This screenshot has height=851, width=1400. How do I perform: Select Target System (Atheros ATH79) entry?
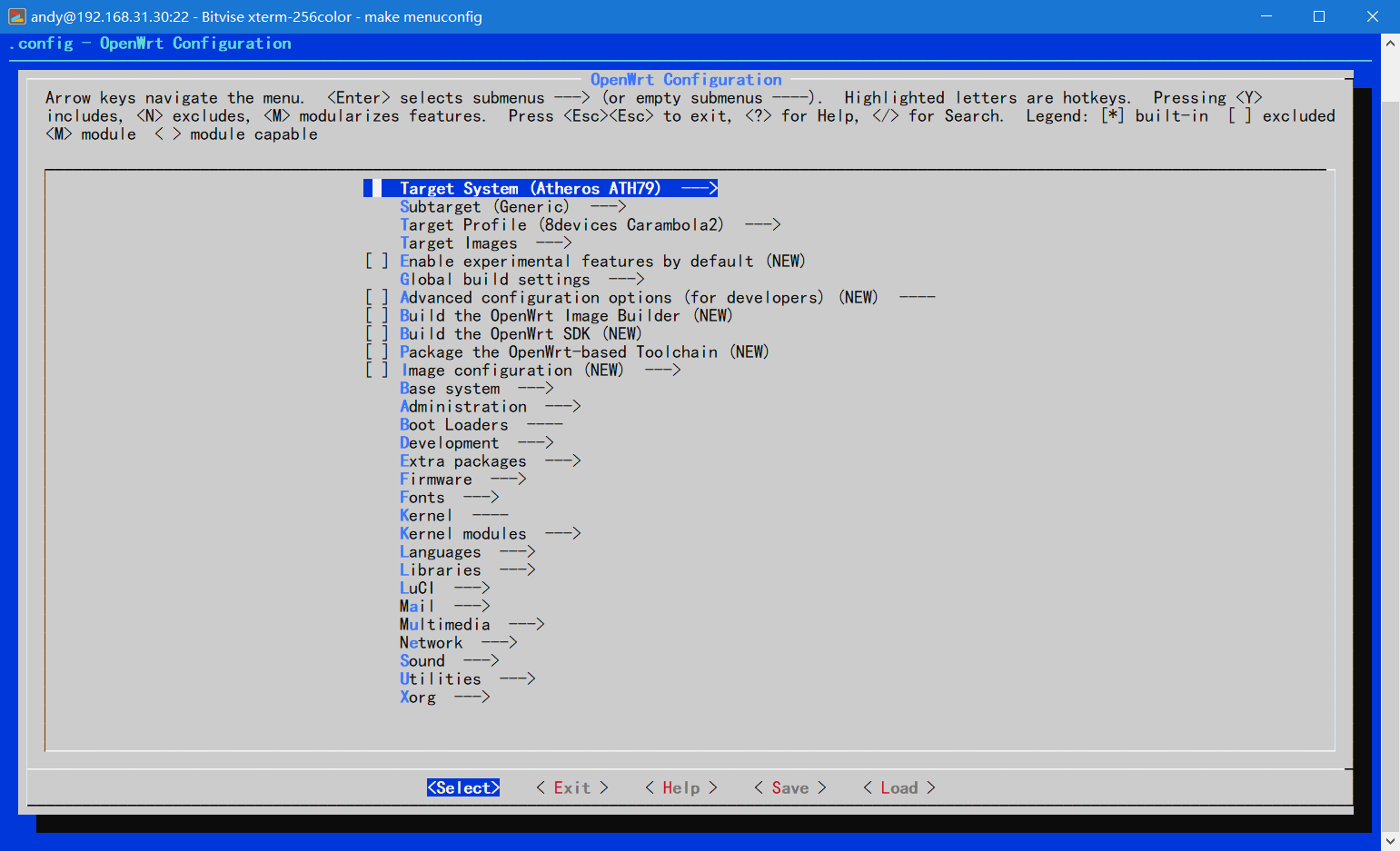click(x=541, y=188)
